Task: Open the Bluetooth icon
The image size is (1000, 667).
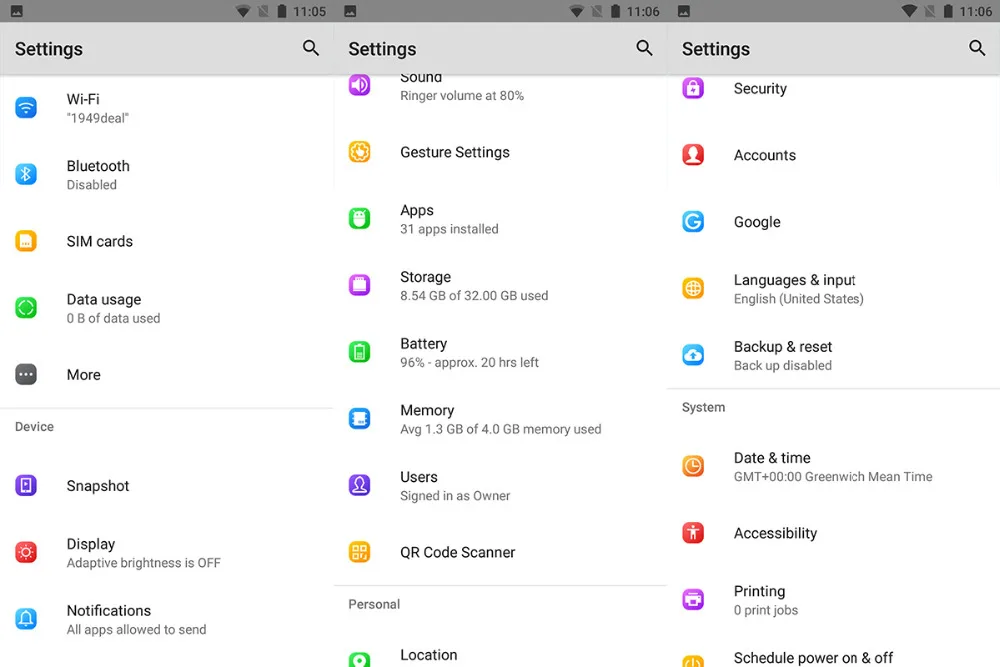Action: [x=26, y=174]
